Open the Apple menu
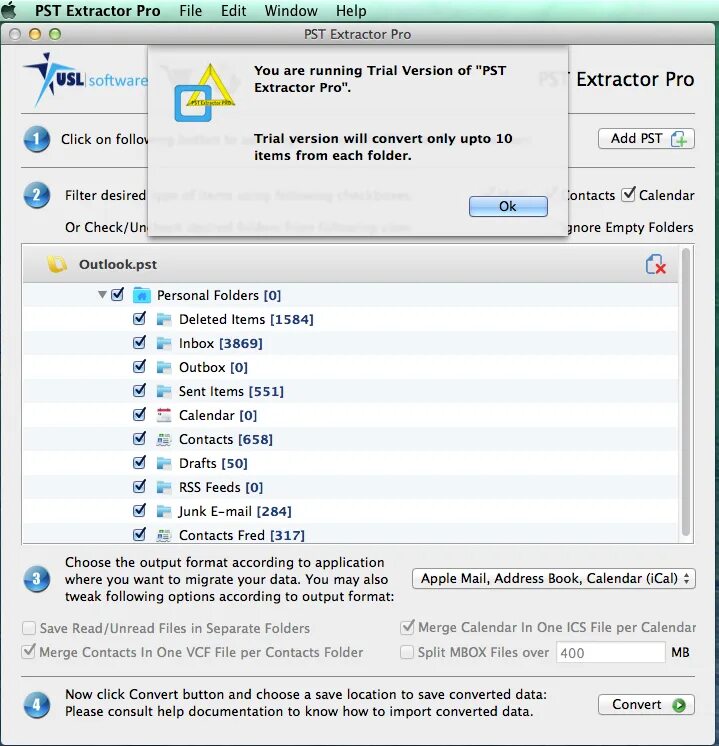The width and height of the screenshot is (719, 746). 10,10
